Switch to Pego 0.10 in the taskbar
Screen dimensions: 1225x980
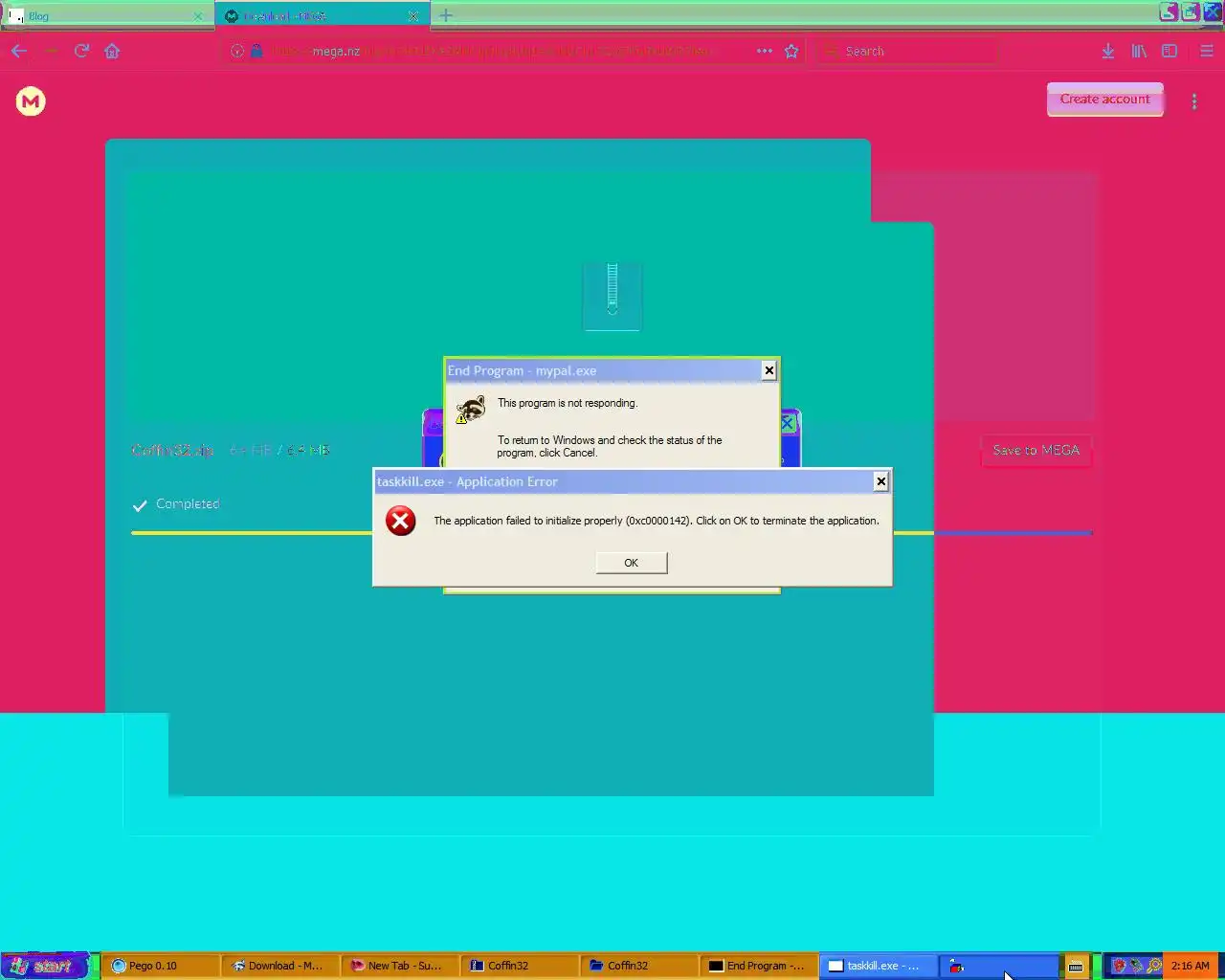(x=161, y=966)
